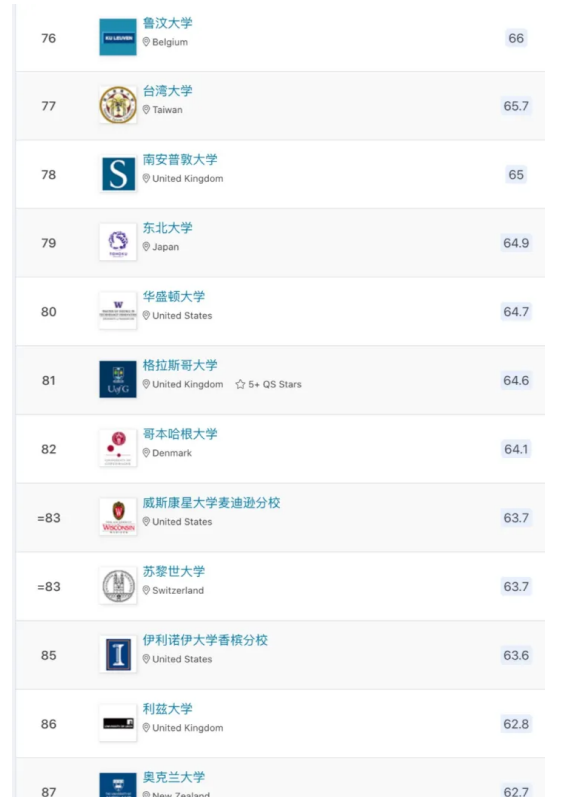575x802 pixels.
Task: Open the 鲁汶大学 link
Action: coord(167,23)
